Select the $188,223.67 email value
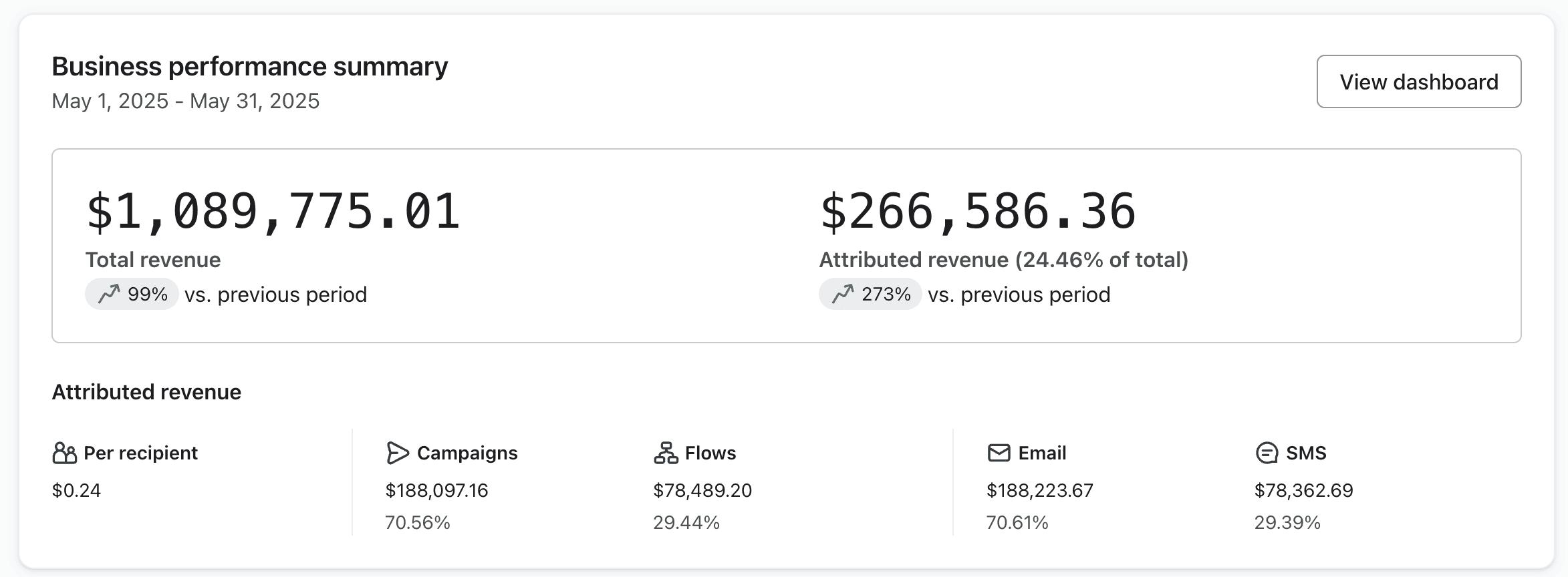The height and width of the screenshot is (577, 1568). (1040, 491)
